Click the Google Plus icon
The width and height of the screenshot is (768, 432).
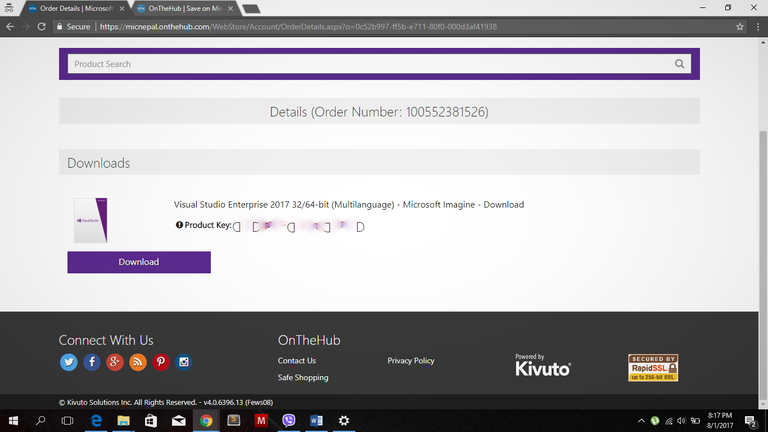pos(115,362)
